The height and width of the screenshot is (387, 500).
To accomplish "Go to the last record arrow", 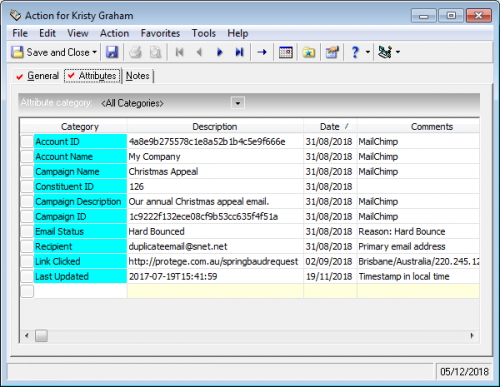I will click(239, 52).
